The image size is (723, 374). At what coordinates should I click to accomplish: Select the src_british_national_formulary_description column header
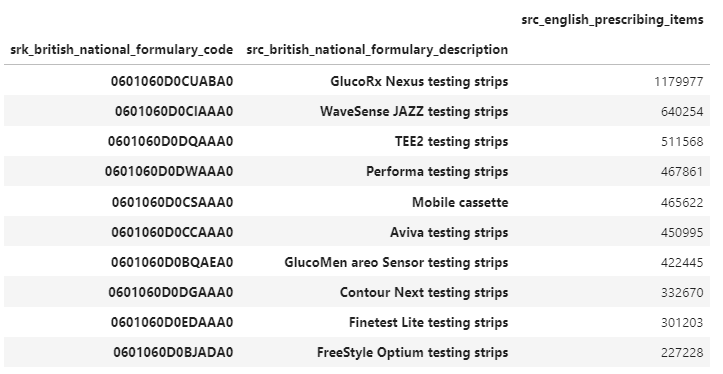coord(377,49)
